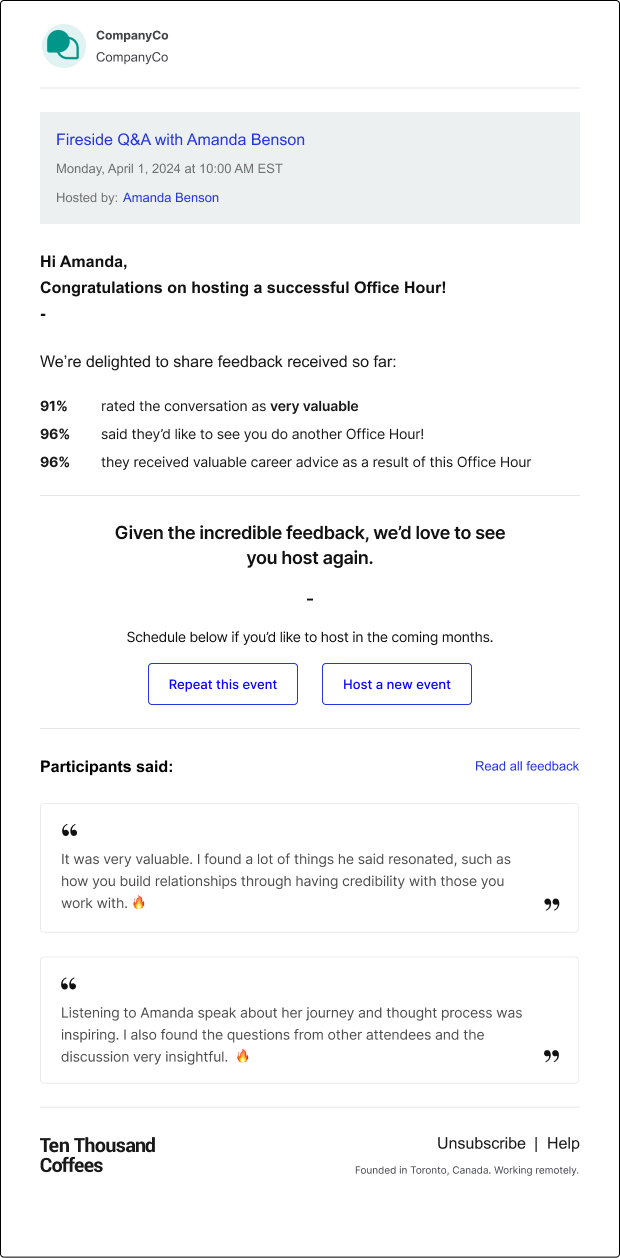The height and width of the screenshot is (1258, 620).
Task: Click the Unsubscribe link in footer
Action: tap(481, 1143)
